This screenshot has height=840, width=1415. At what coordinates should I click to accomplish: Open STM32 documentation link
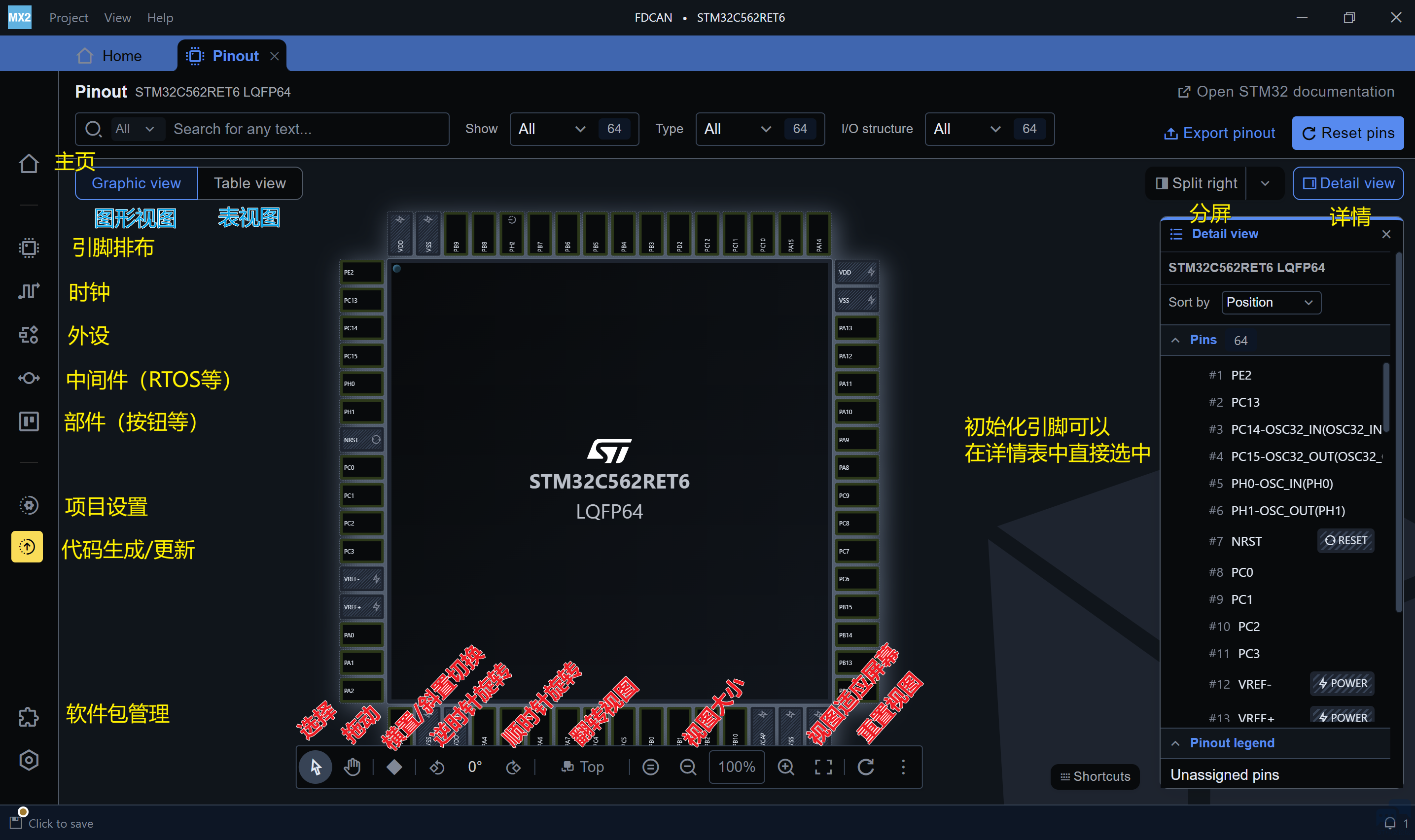point(1286,92)
